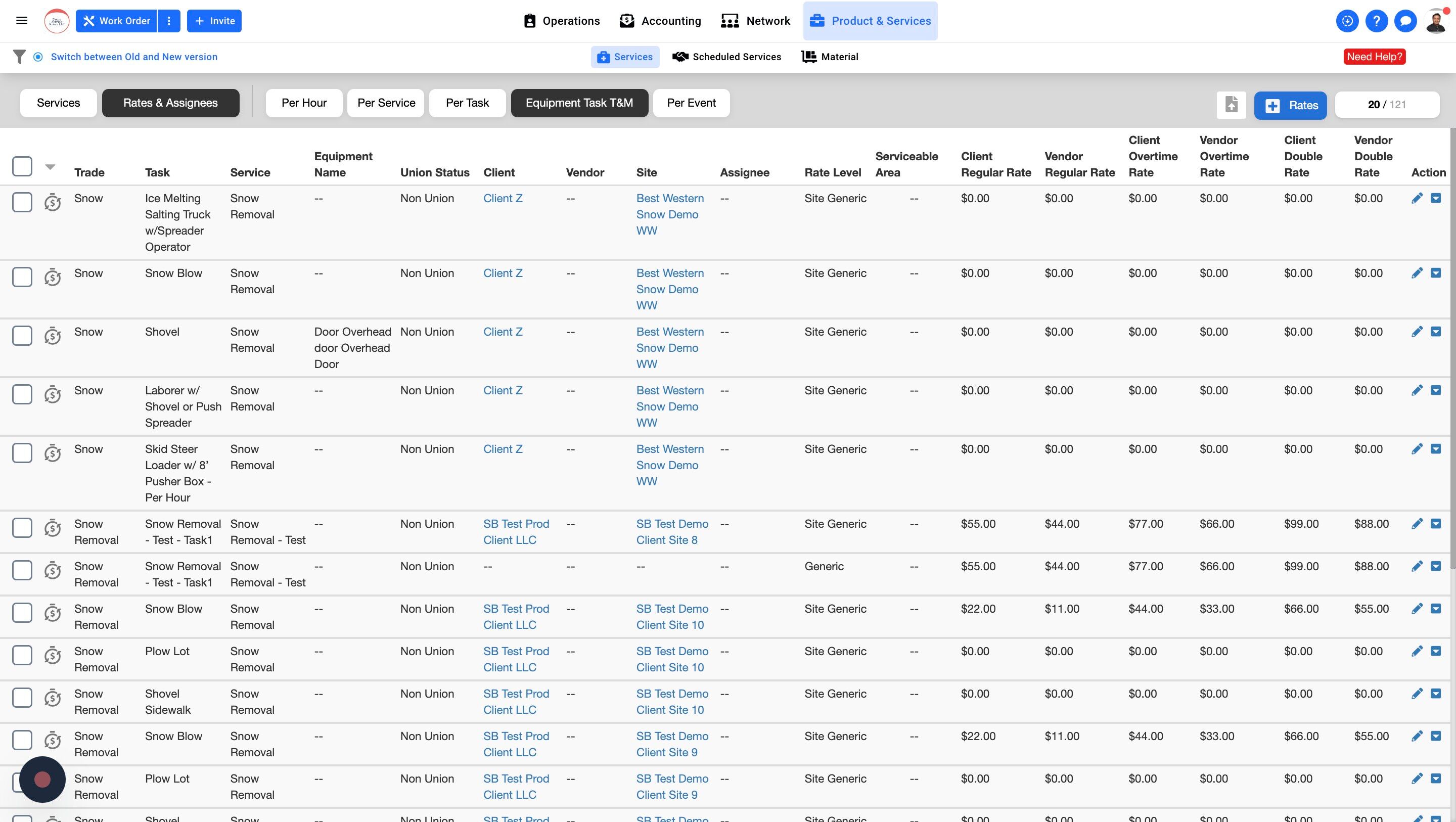Select the old/new version radio button
This screenshot has height=822, width=1456.
pyautogui.click(x=38, y=57)
